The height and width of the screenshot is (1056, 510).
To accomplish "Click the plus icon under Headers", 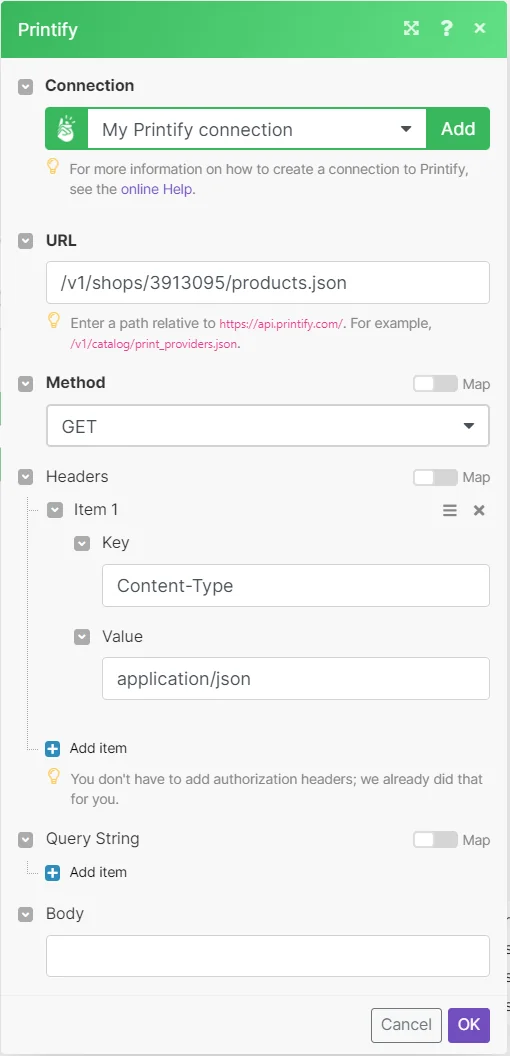I will coord(53,748).
